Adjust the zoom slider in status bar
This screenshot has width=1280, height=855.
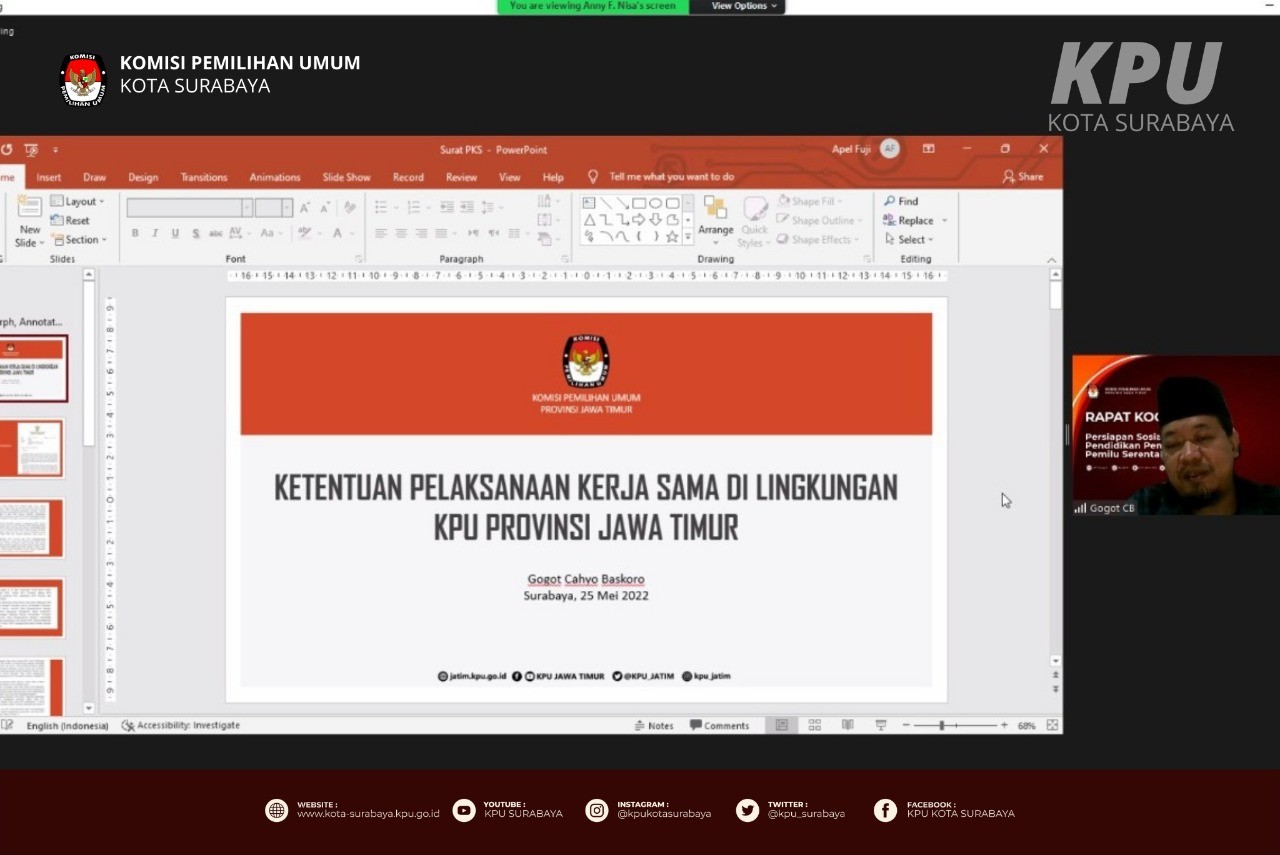[942, 725]
